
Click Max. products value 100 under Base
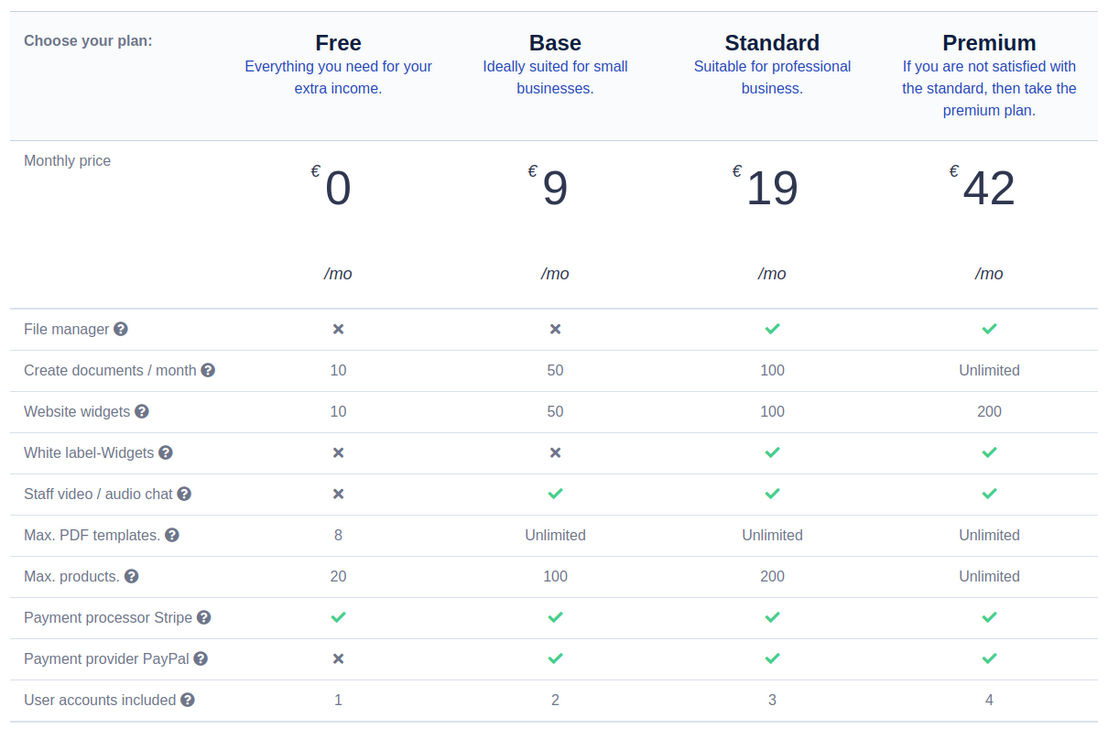pos(555,576)
